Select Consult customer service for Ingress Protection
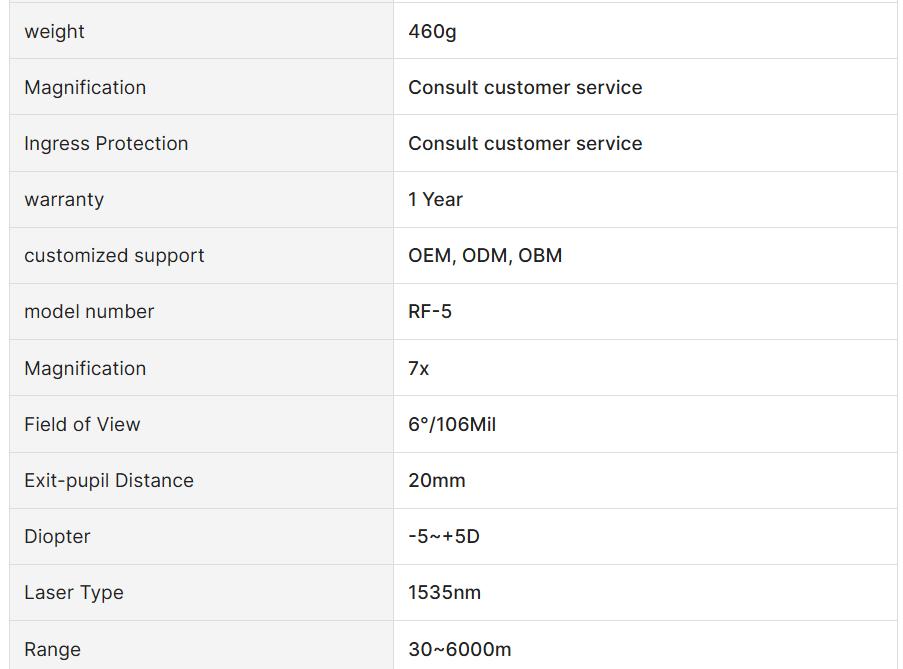The height and width of the screenshot is (669, 903). tap(525, 143)
